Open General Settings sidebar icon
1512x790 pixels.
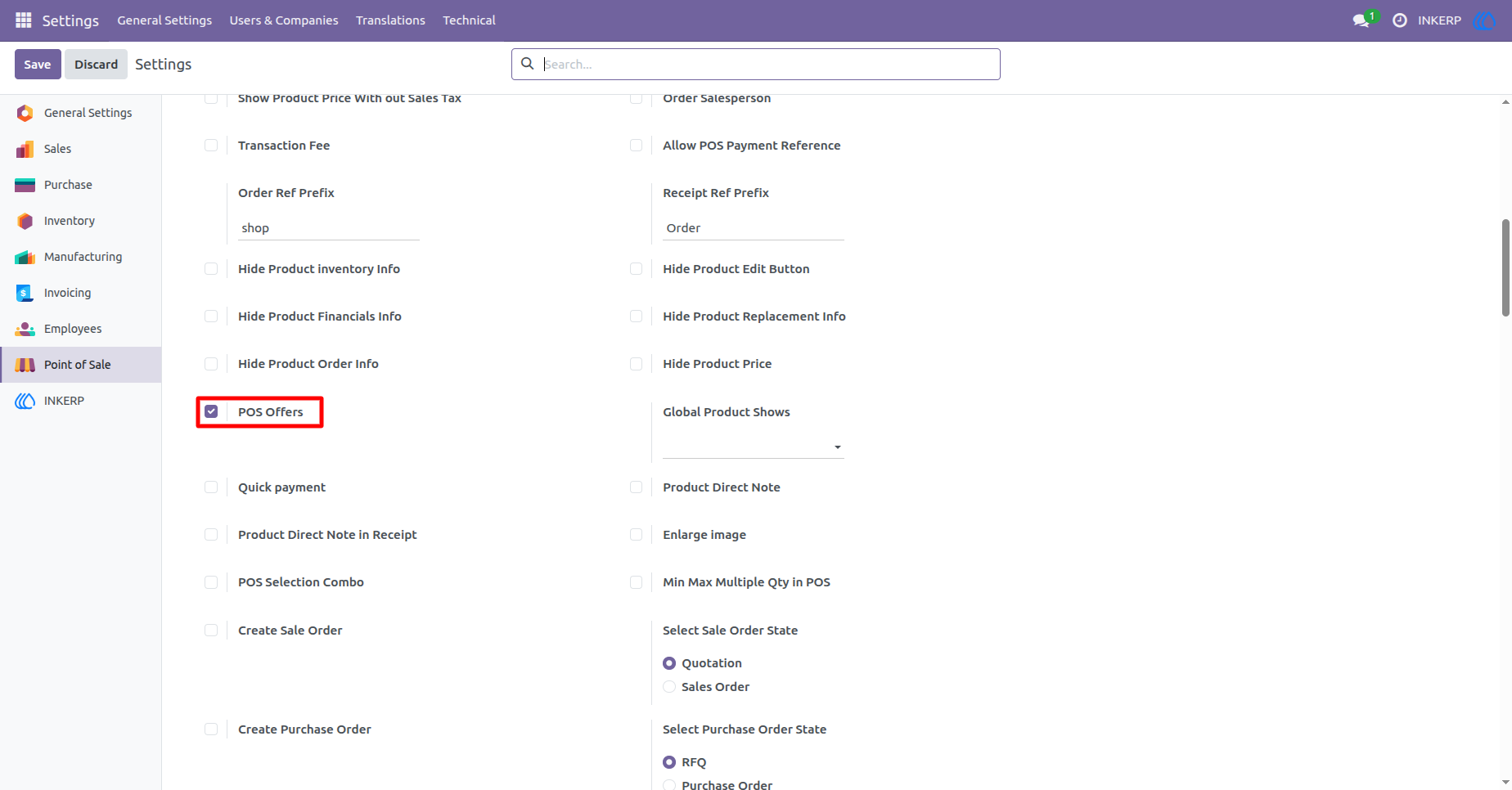pos(25,113)
